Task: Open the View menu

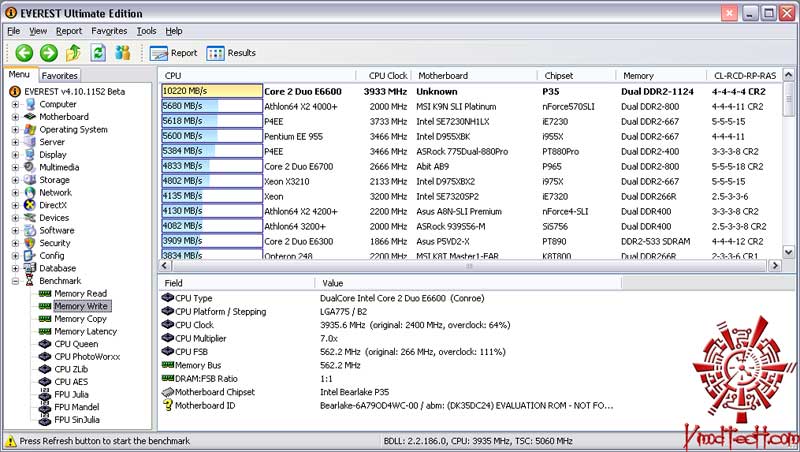Action: [x=38, y=31]
